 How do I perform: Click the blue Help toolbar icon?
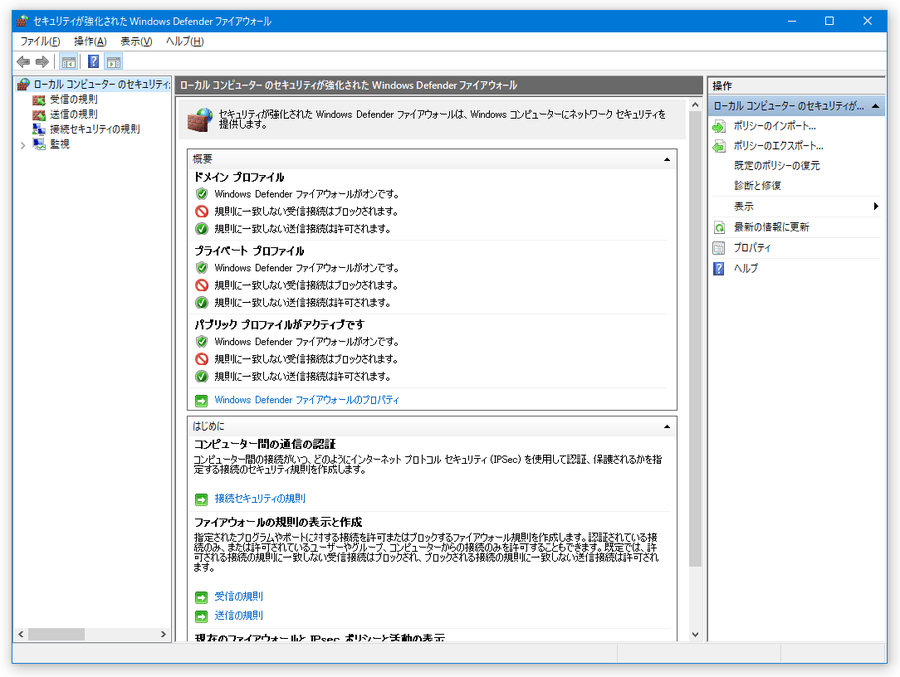tap(93, 61)
